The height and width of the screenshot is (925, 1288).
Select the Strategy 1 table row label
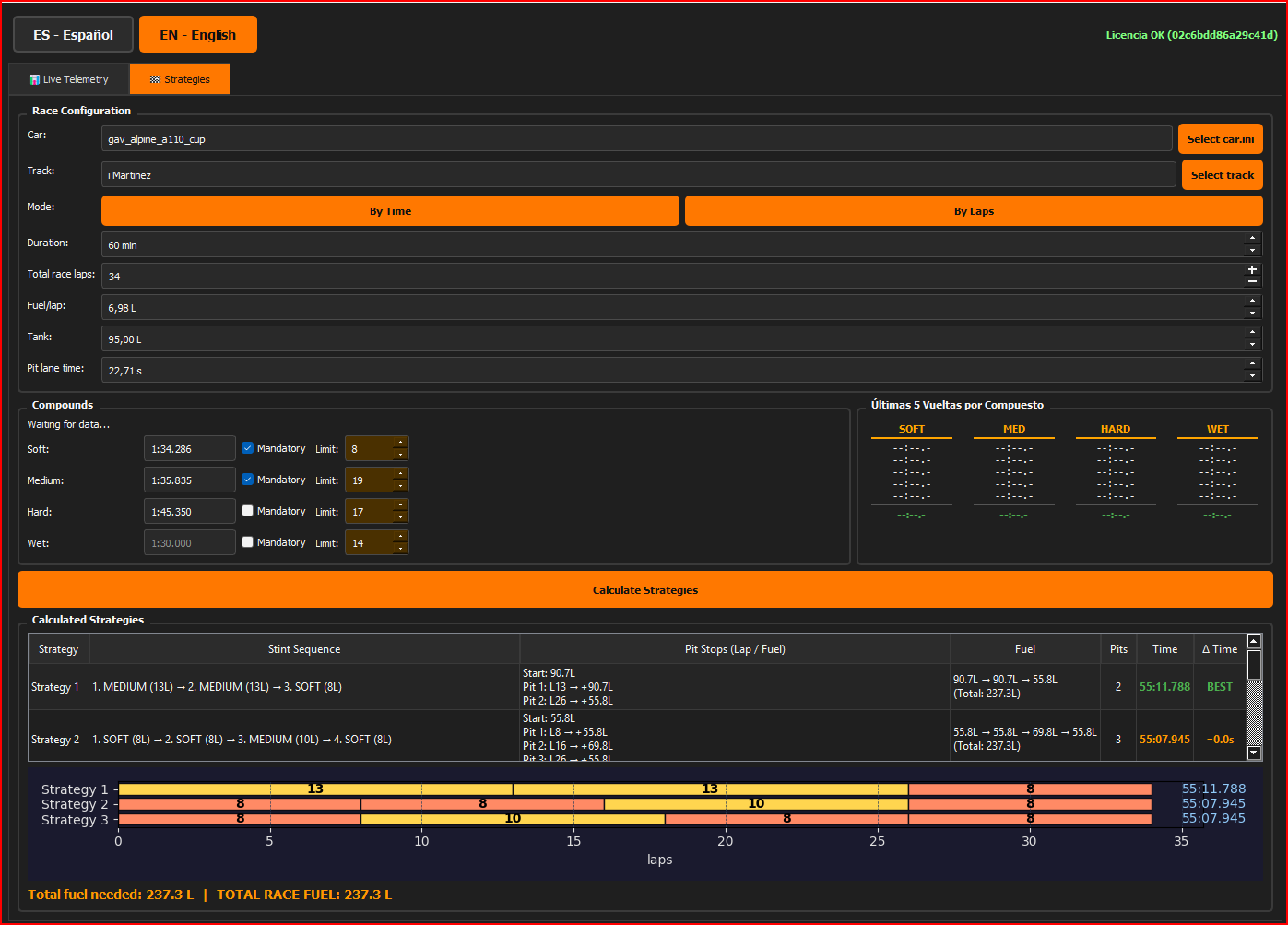pyautogui.click(x=55, y=687)
